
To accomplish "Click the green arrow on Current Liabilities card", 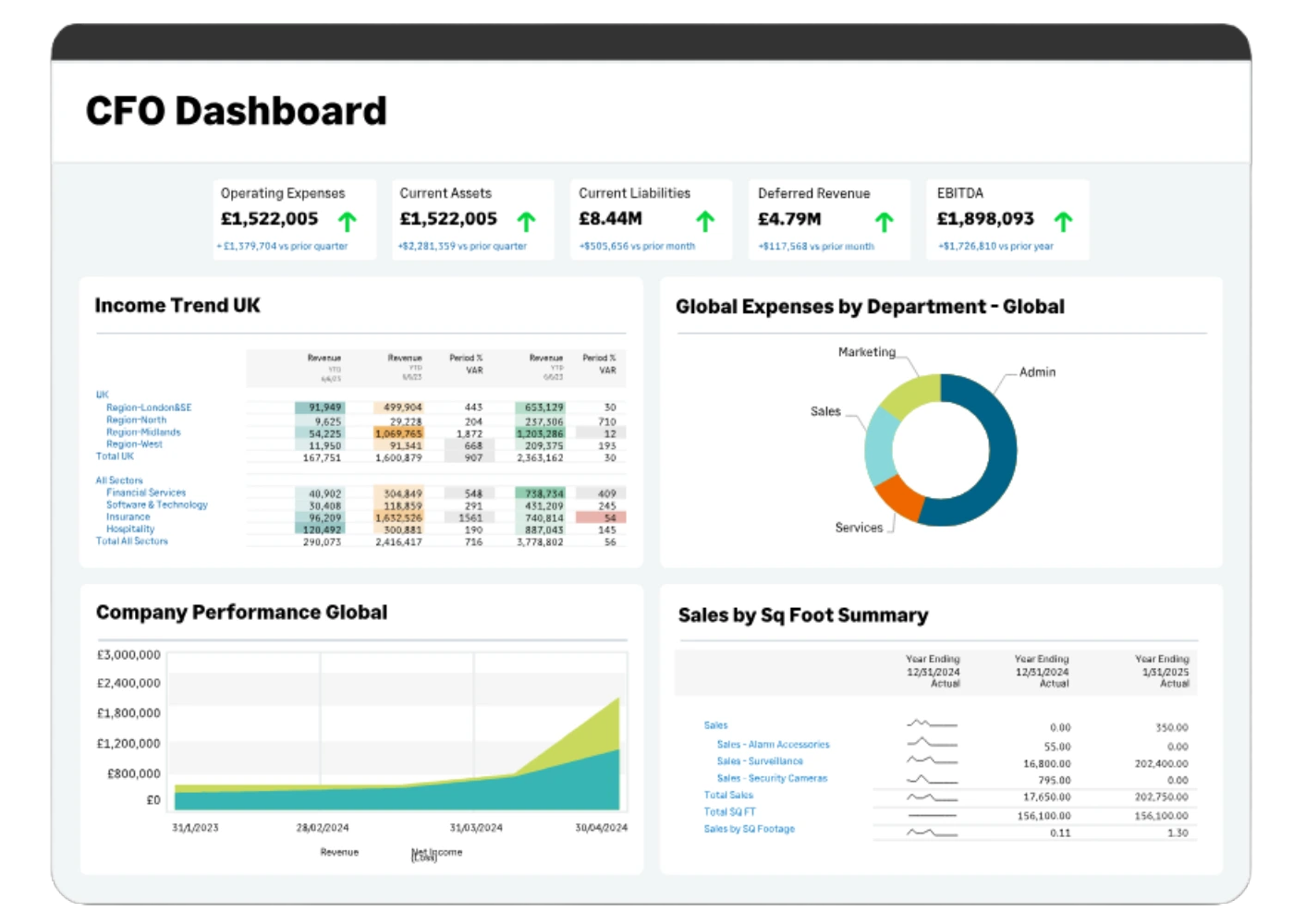I will tap(706, 222).
